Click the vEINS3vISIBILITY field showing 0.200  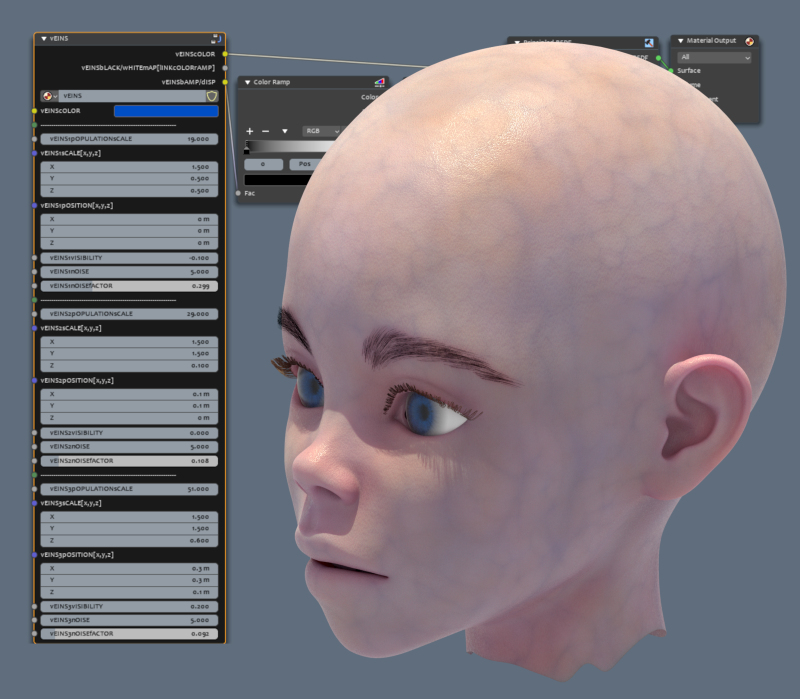pos(129,607)
